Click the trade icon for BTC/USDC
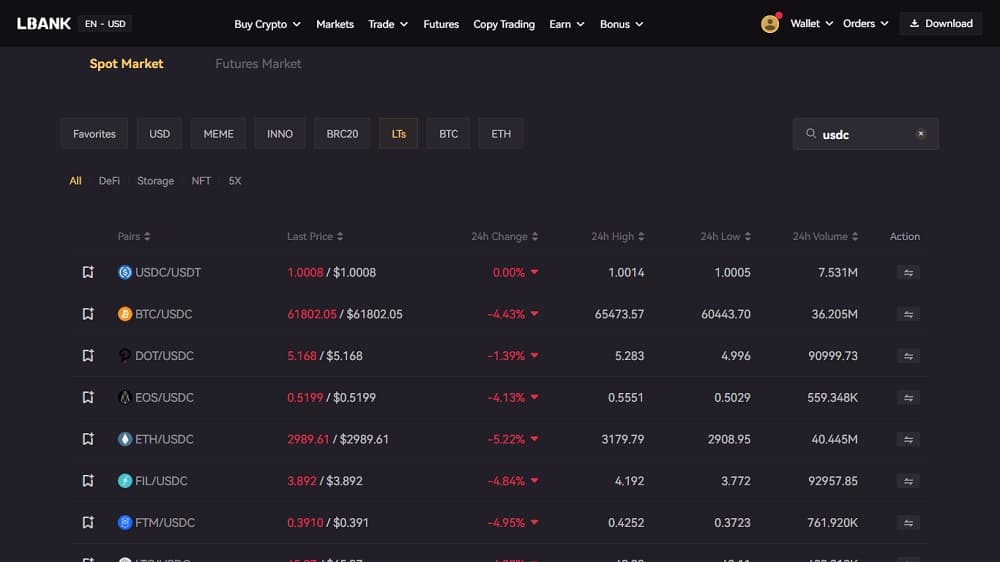 pyautogui.click(x=908, y=314)
